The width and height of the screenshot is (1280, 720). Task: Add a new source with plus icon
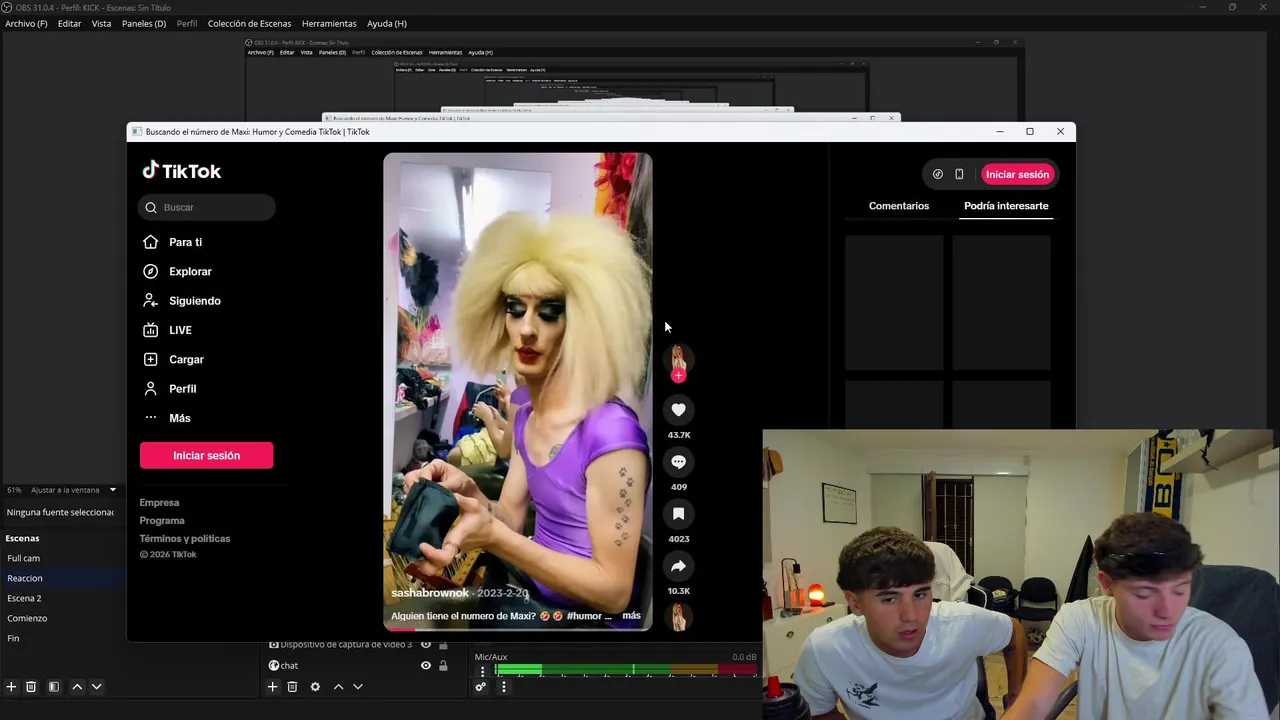(272, 687)
